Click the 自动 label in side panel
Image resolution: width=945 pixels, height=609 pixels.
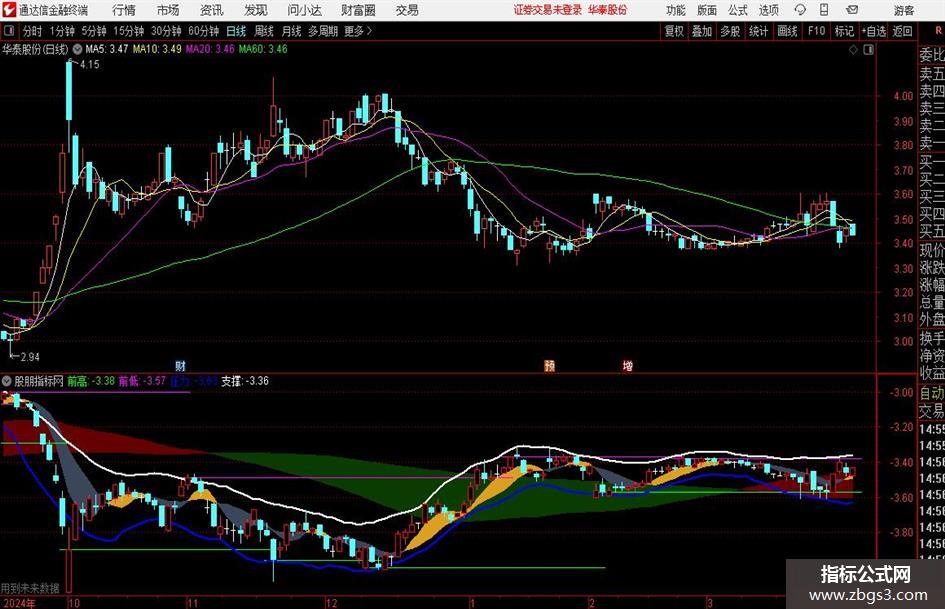(932, 393)
